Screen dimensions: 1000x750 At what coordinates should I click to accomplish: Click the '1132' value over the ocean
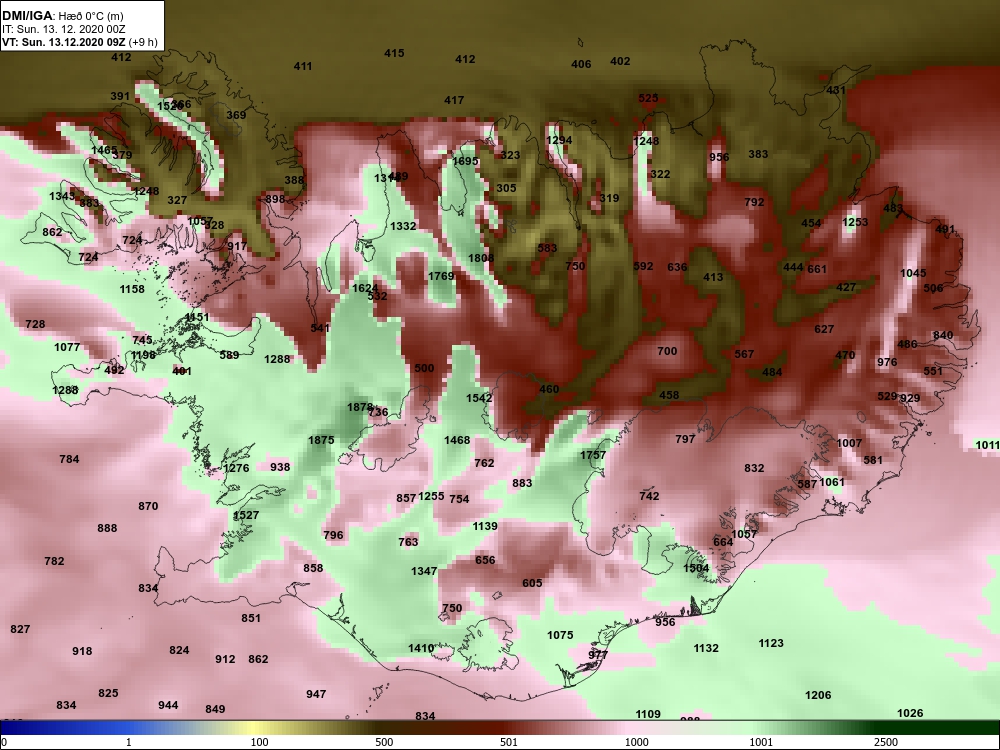706,648
